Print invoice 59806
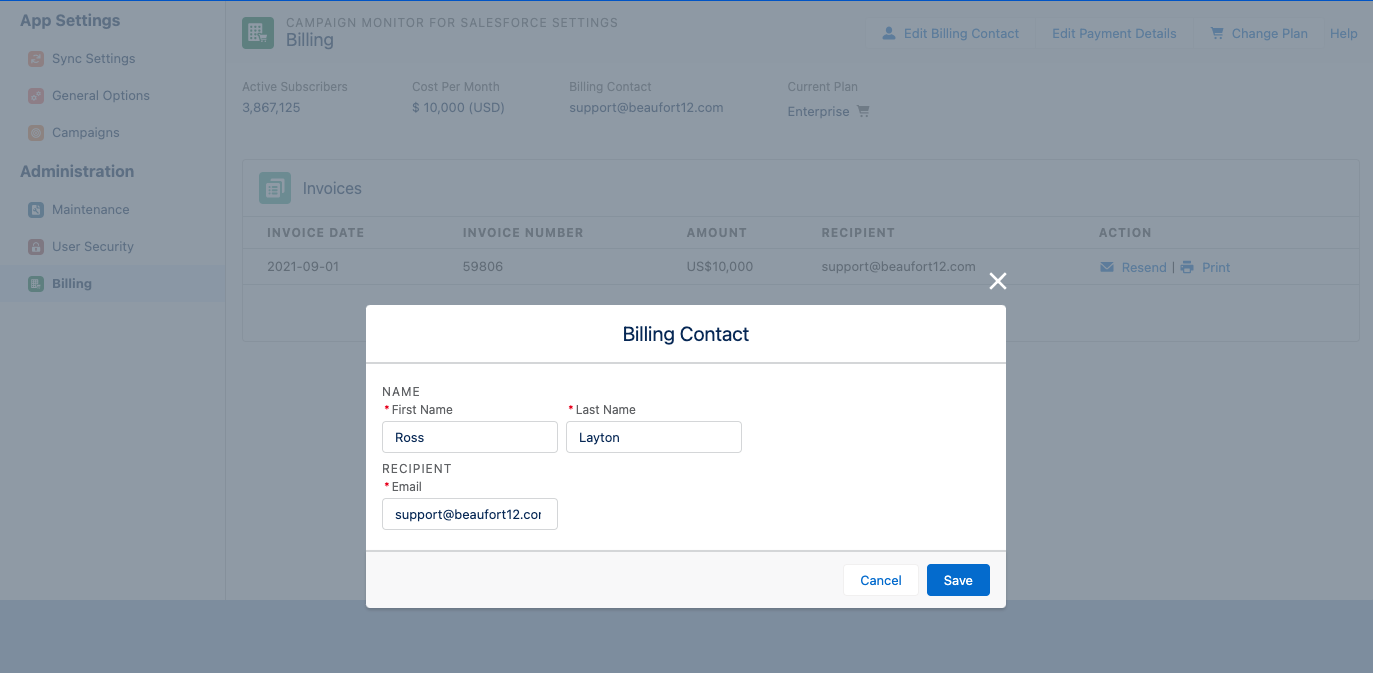The height and width of the screenshot is (673, 1373). (x=1205, y=267)
